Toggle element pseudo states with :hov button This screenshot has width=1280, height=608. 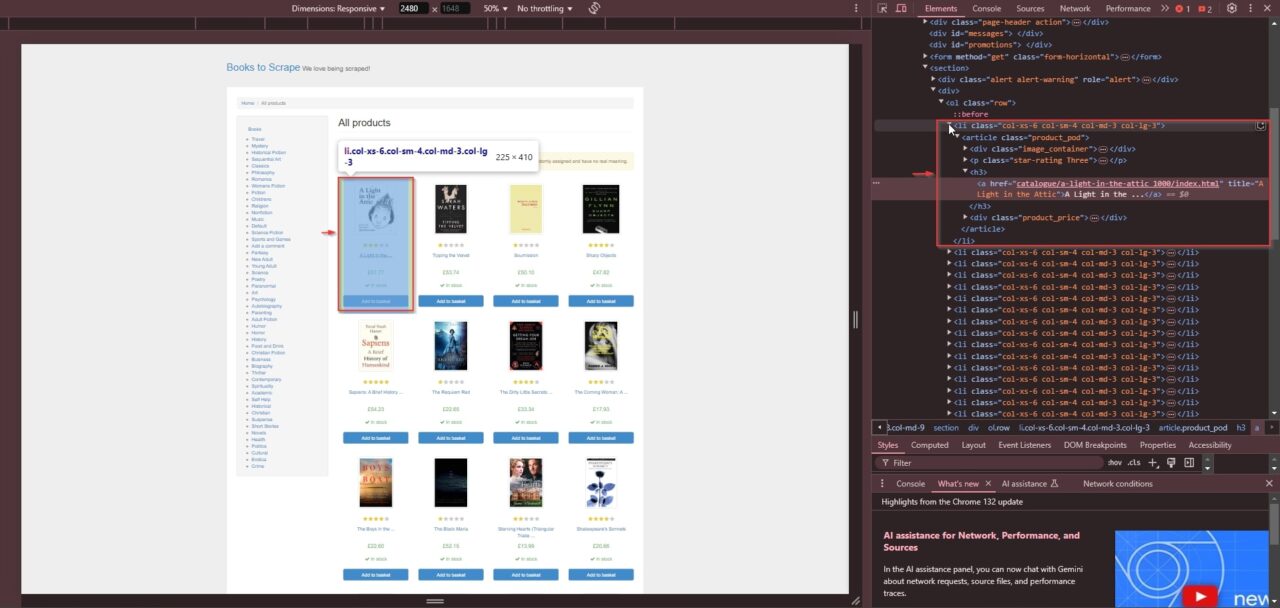[1115, 462]
